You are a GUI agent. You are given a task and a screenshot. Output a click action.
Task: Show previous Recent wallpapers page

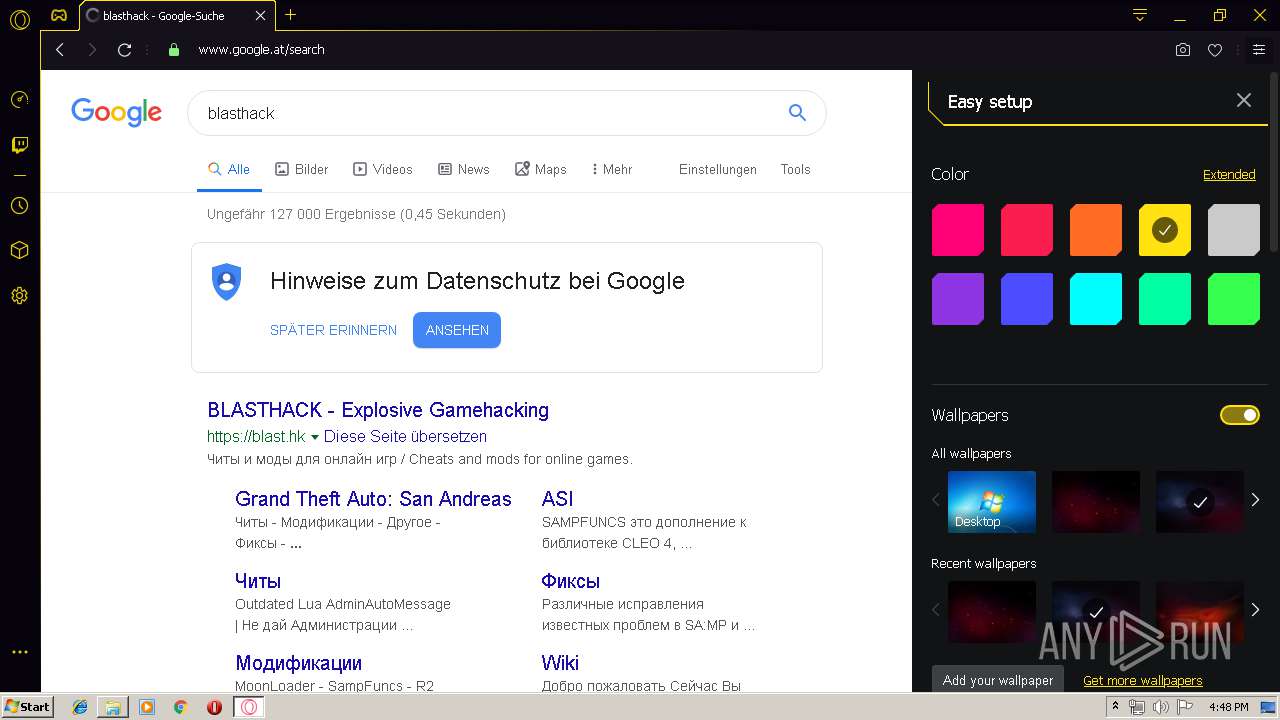(x=937, y=609)
